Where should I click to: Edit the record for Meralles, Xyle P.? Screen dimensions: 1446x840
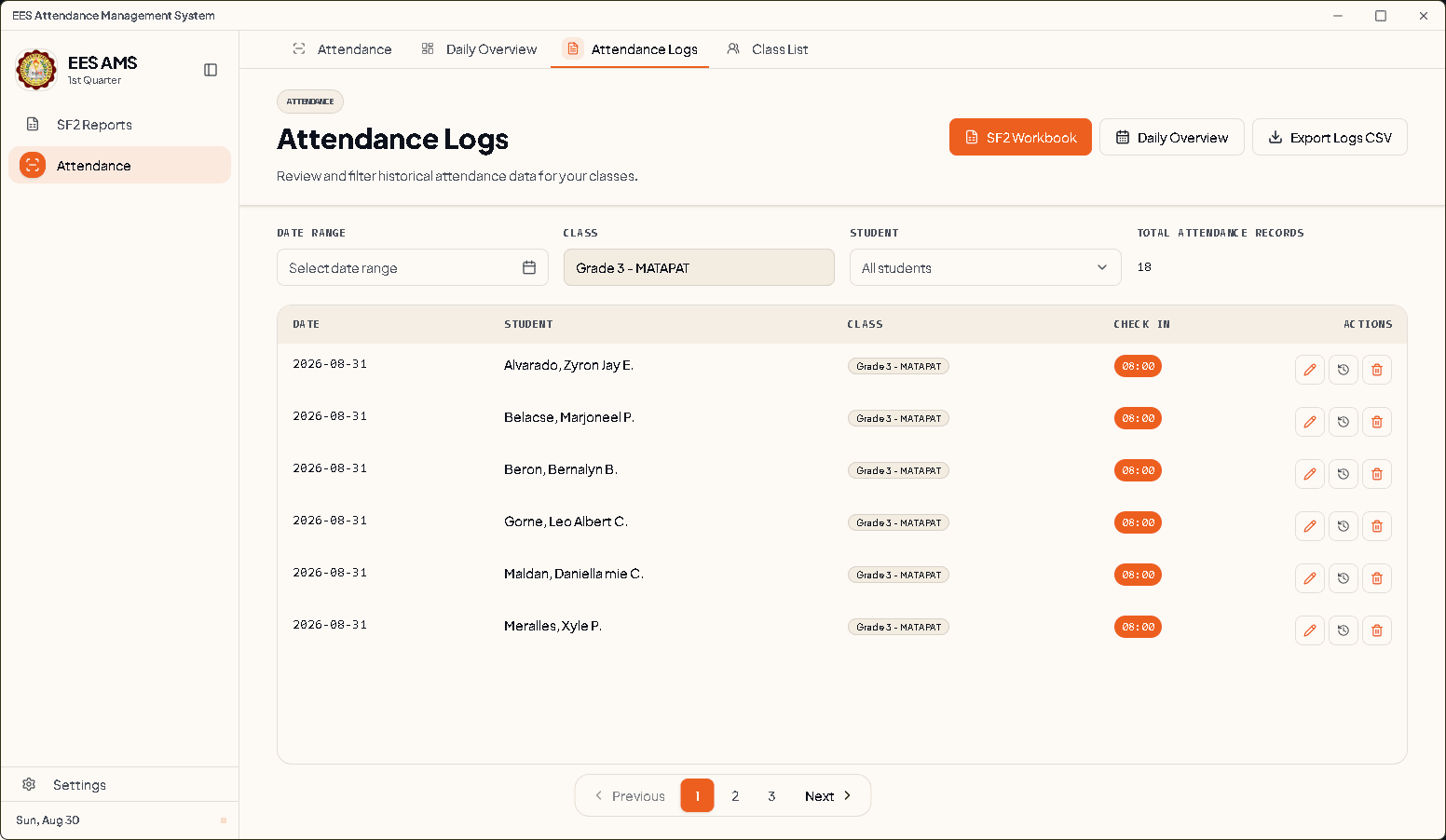(1310, 630)
